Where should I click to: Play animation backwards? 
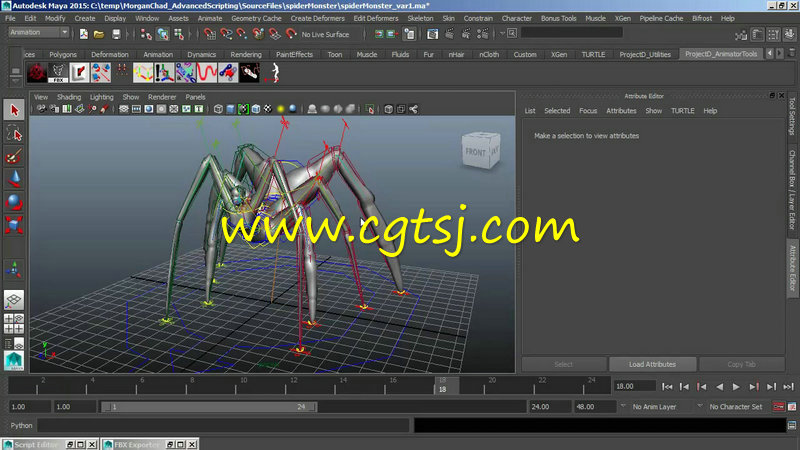pos(719,387)
